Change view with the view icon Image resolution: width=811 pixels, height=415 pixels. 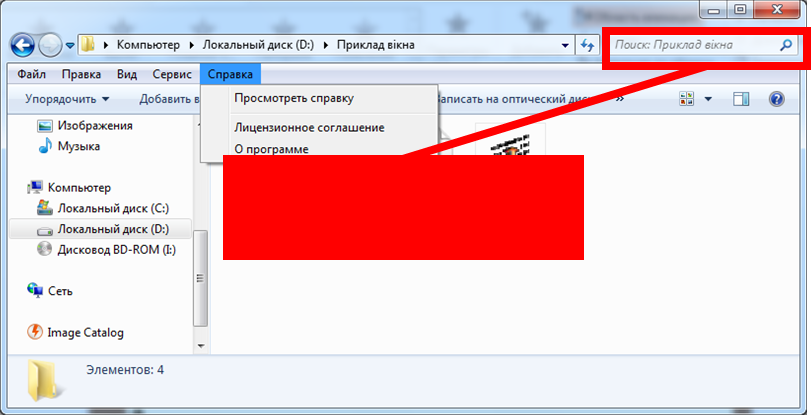686,99
